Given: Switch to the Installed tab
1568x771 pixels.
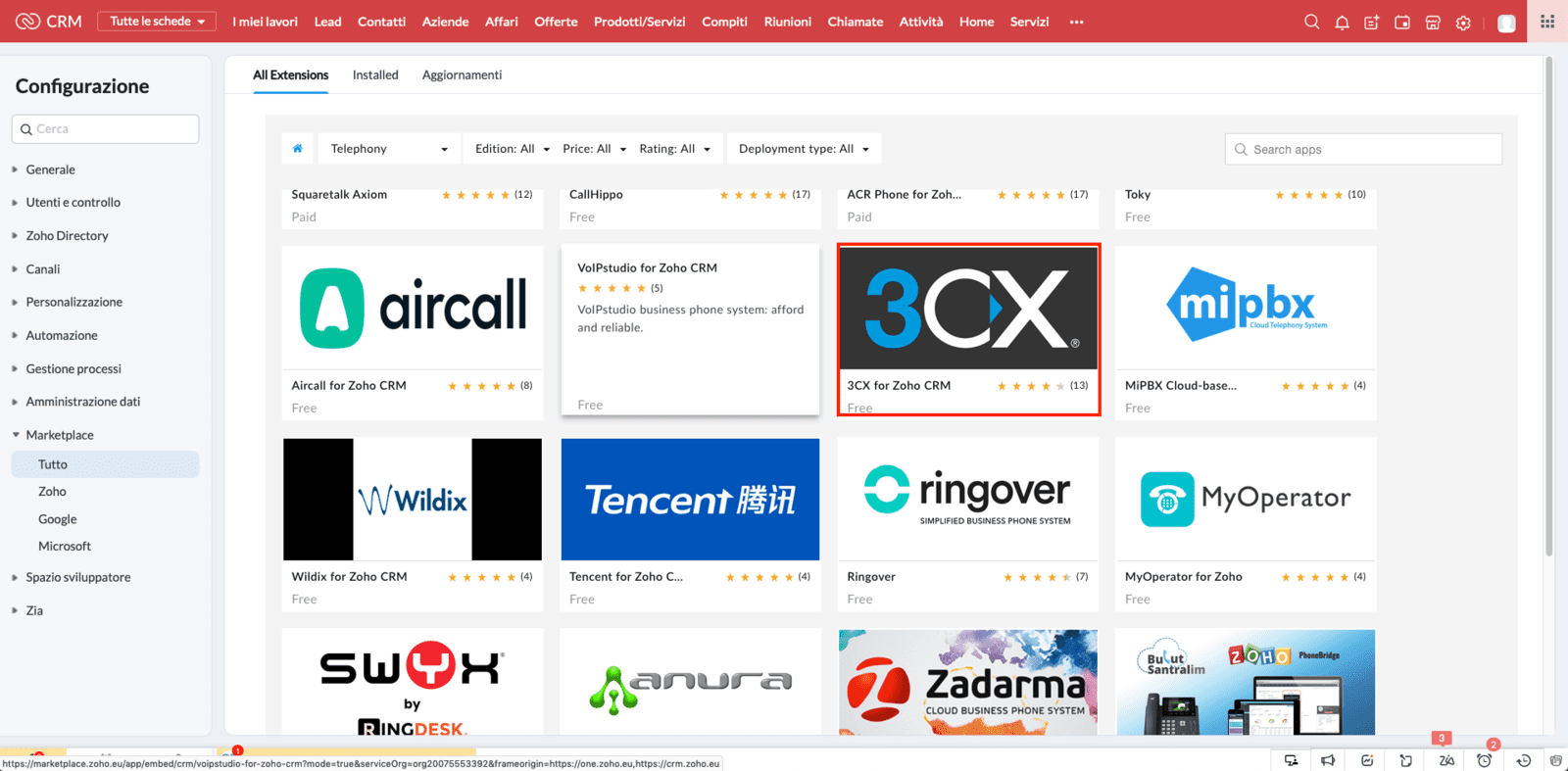Looking at the screenshot, I should click(x=375, y=75).
